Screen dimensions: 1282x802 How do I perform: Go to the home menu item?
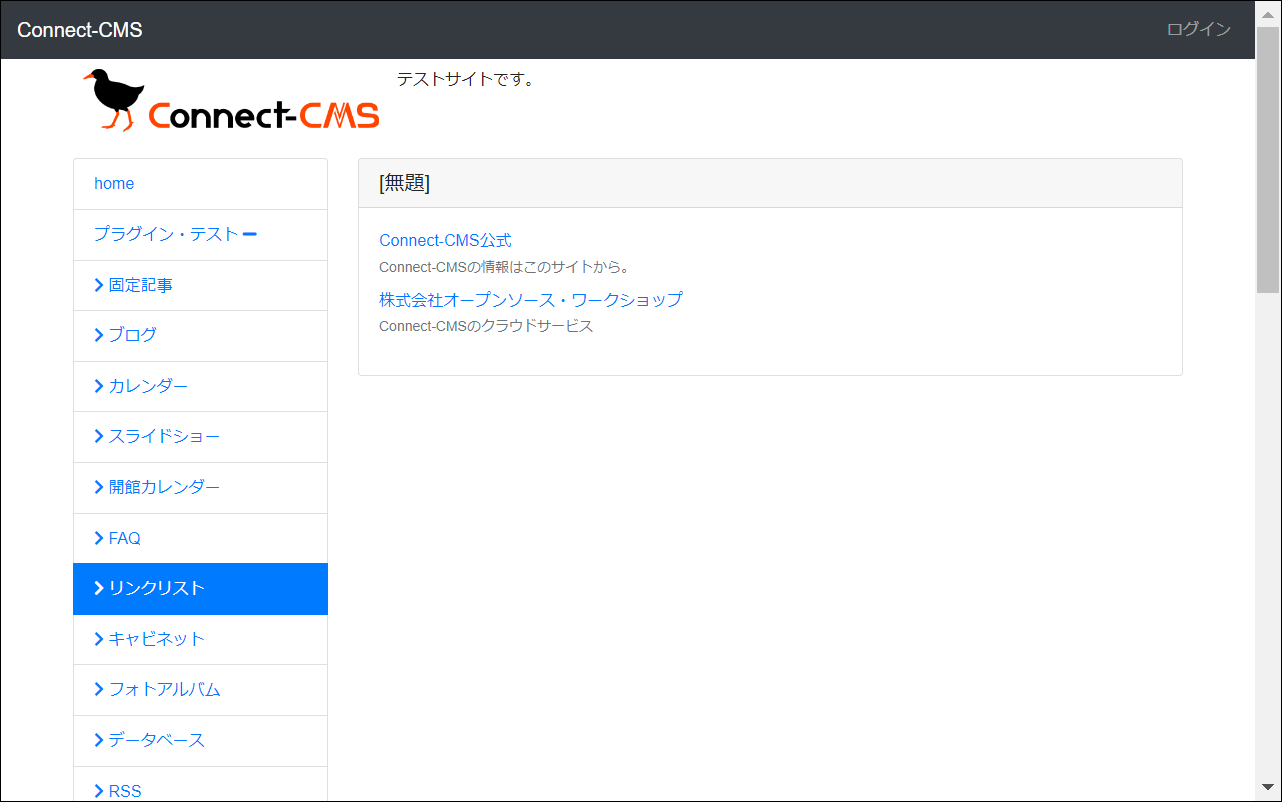(x=200, y=184)
